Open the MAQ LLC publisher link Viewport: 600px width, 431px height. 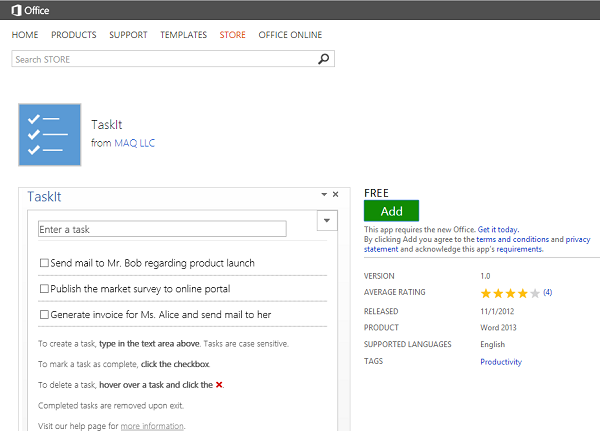coord(135,143)
